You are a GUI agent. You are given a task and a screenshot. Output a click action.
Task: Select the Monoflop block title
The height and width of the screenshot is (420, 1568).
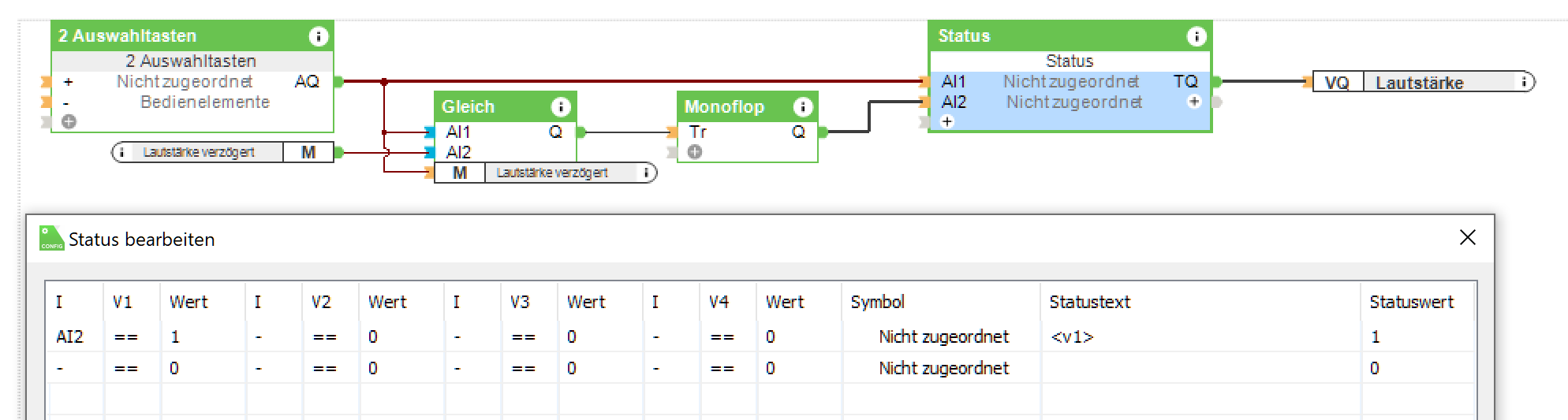point(724,106)
